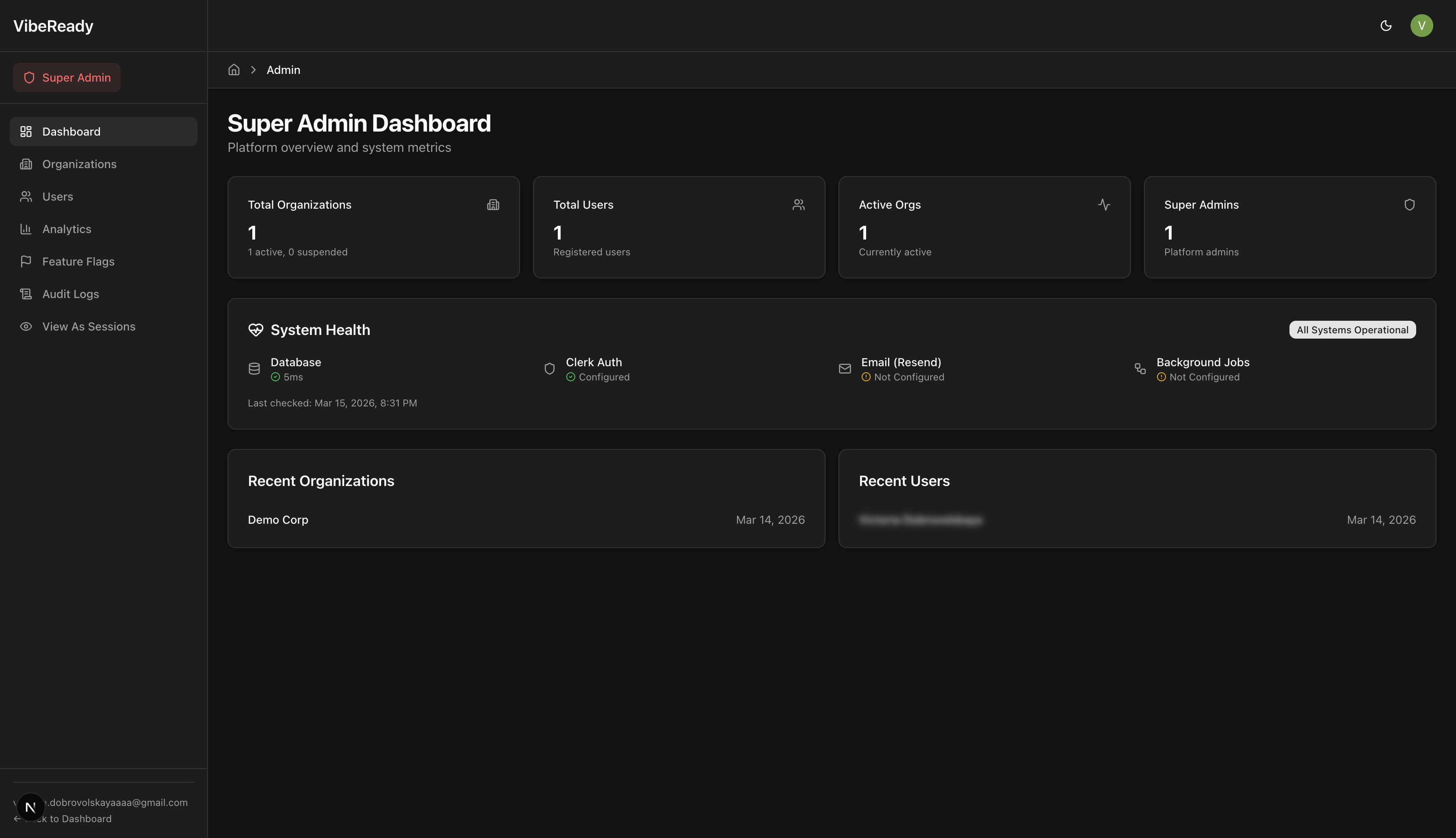The height and width of the screenshot is (838, 1456).
Task: Click the heart-pulse icon next to System Health
Action: [256, 330]
